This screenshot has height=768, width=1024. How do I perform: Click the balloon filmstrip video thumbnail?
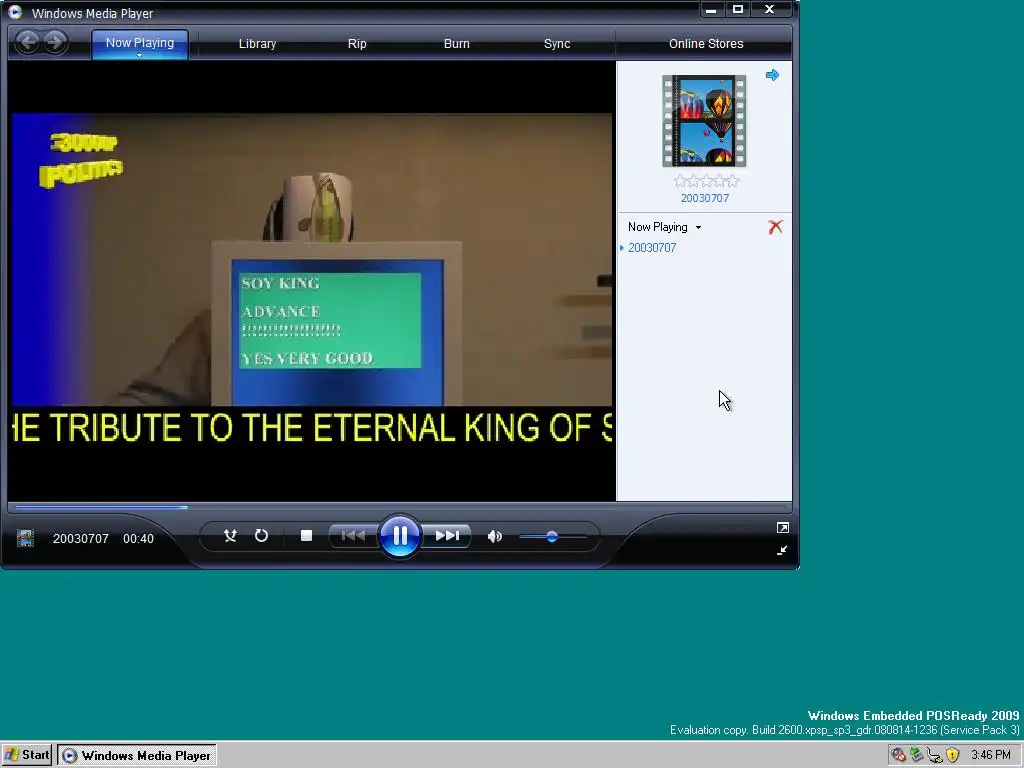[704, 121]
